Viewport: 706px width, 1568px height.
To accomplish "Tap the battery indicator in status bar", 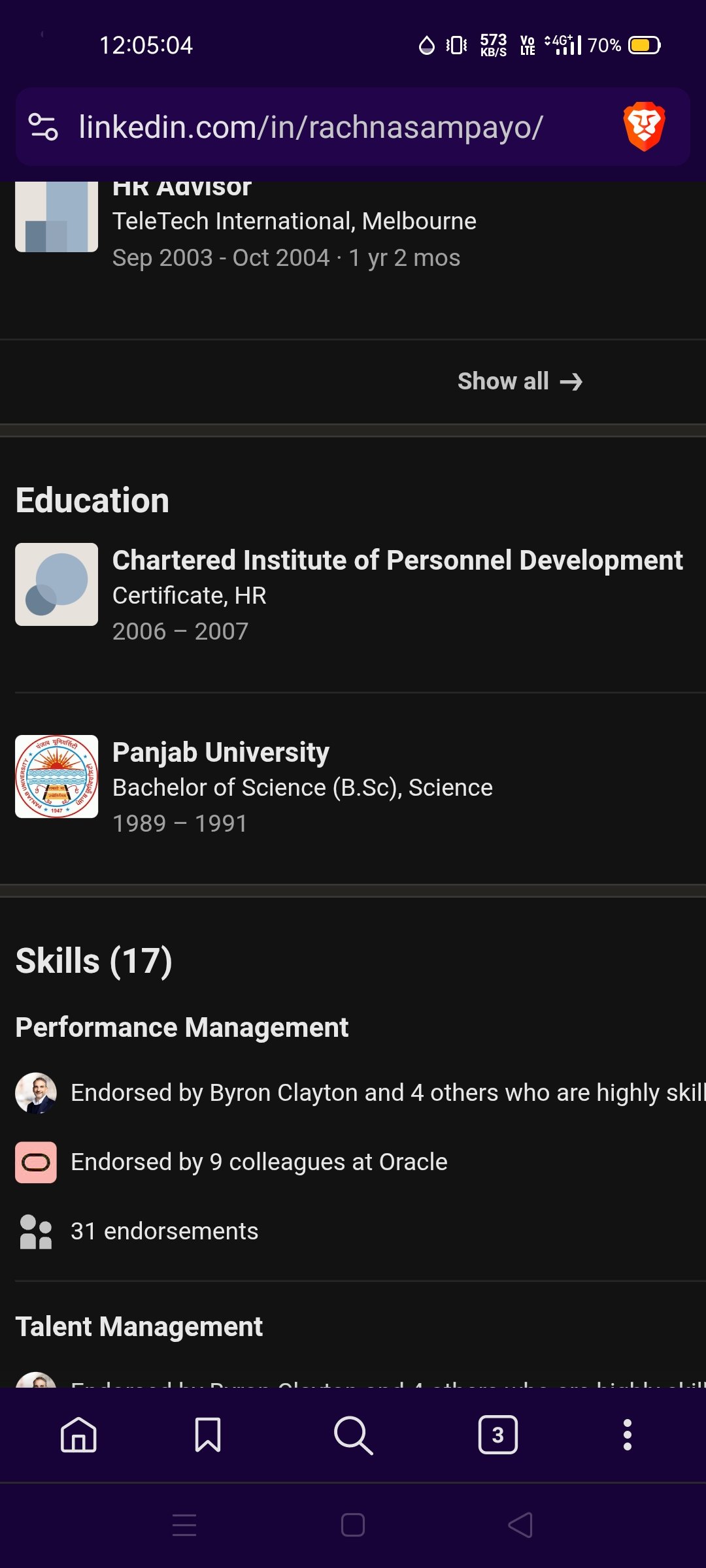I will pos(643,45).
